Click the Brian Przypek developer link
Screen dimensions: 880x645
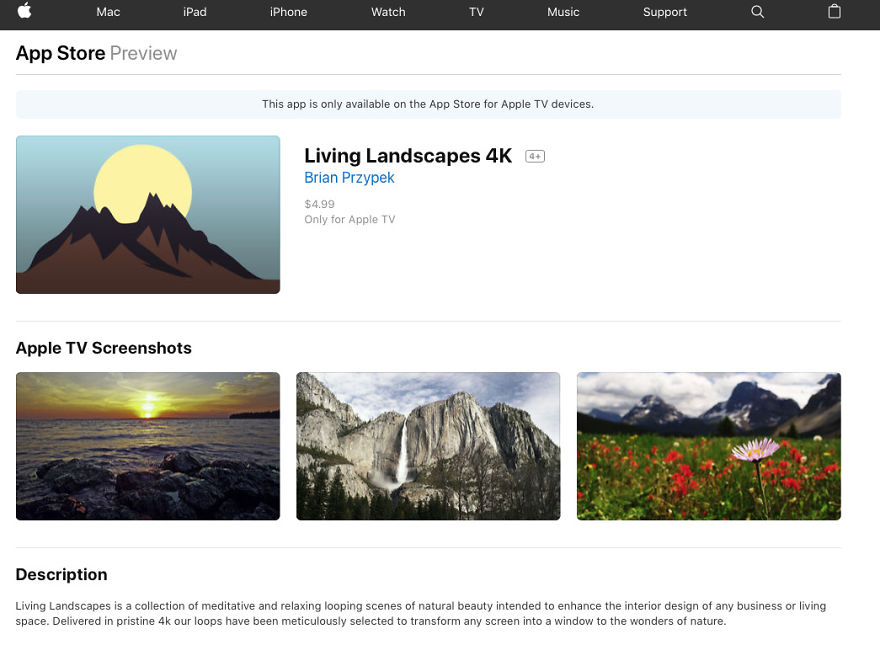(349, 177)
